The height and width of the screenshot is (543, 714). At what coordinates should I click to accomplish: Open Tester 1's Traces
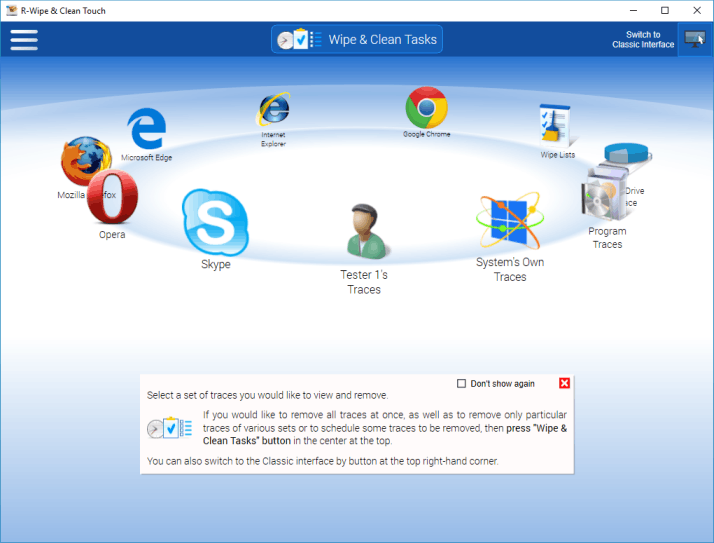[363, 232]
